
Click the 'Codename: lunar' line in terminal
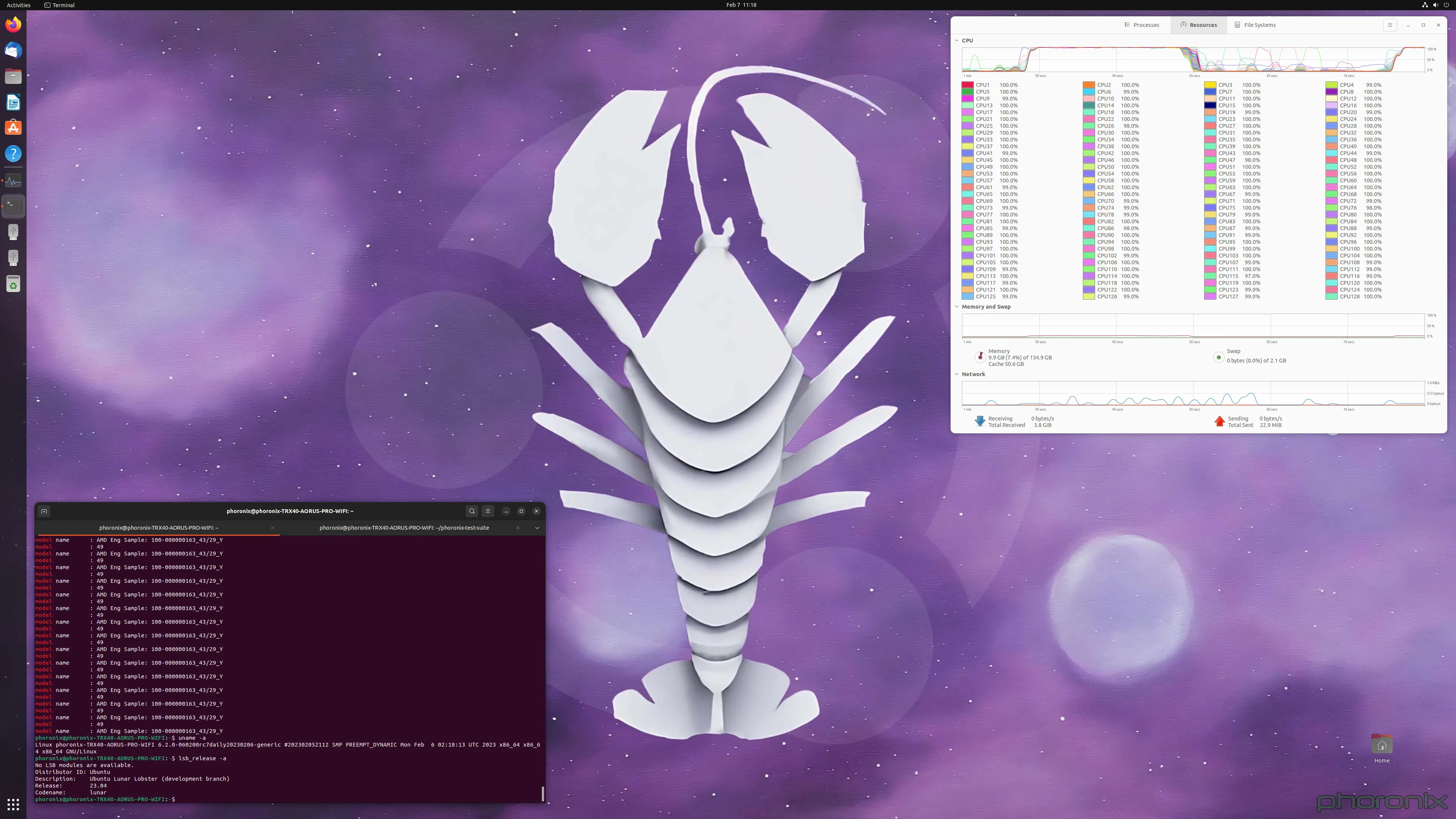[71, 793]
